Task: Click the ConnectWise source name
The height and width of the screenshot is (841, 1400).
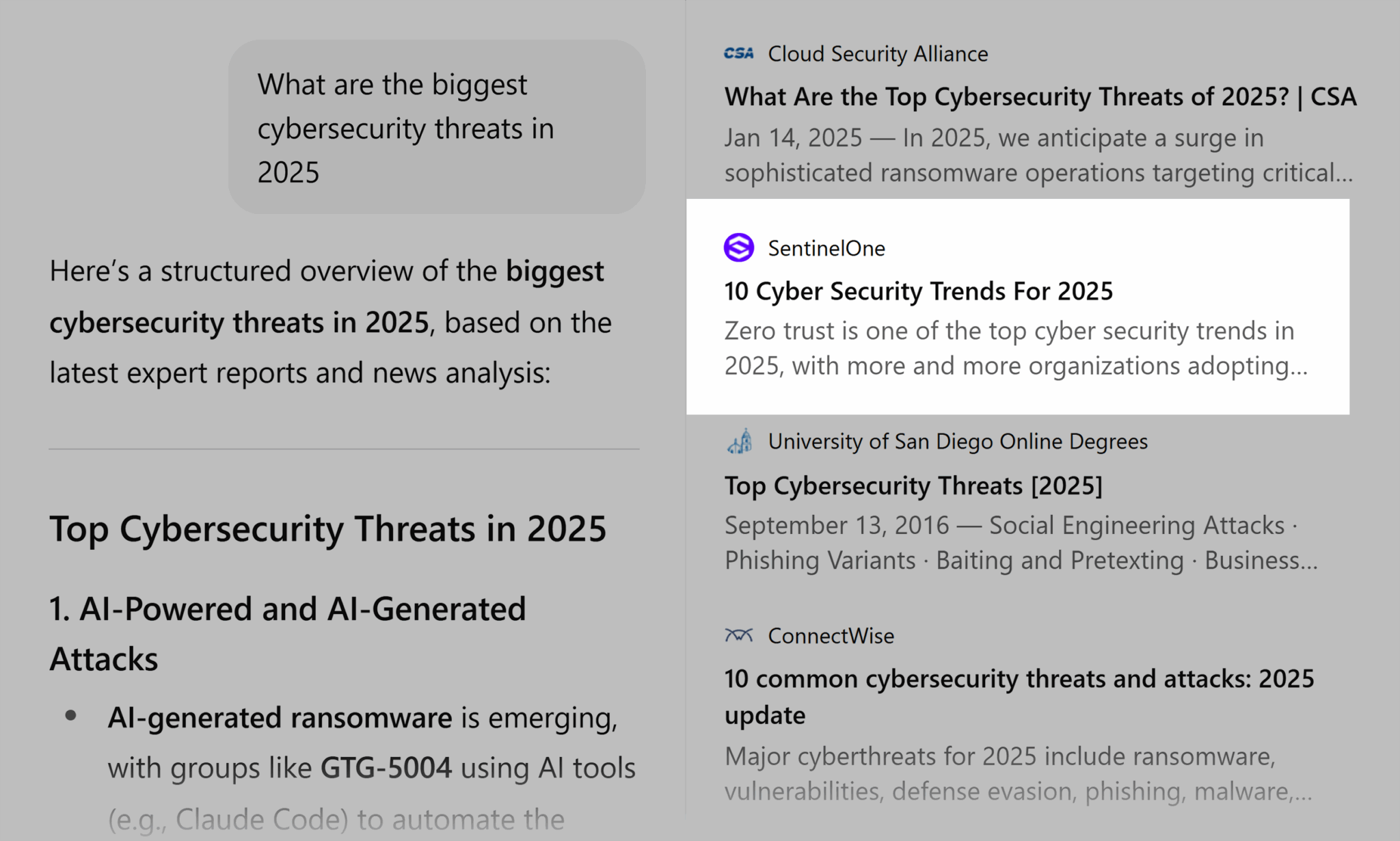Action: pos(831,636)
